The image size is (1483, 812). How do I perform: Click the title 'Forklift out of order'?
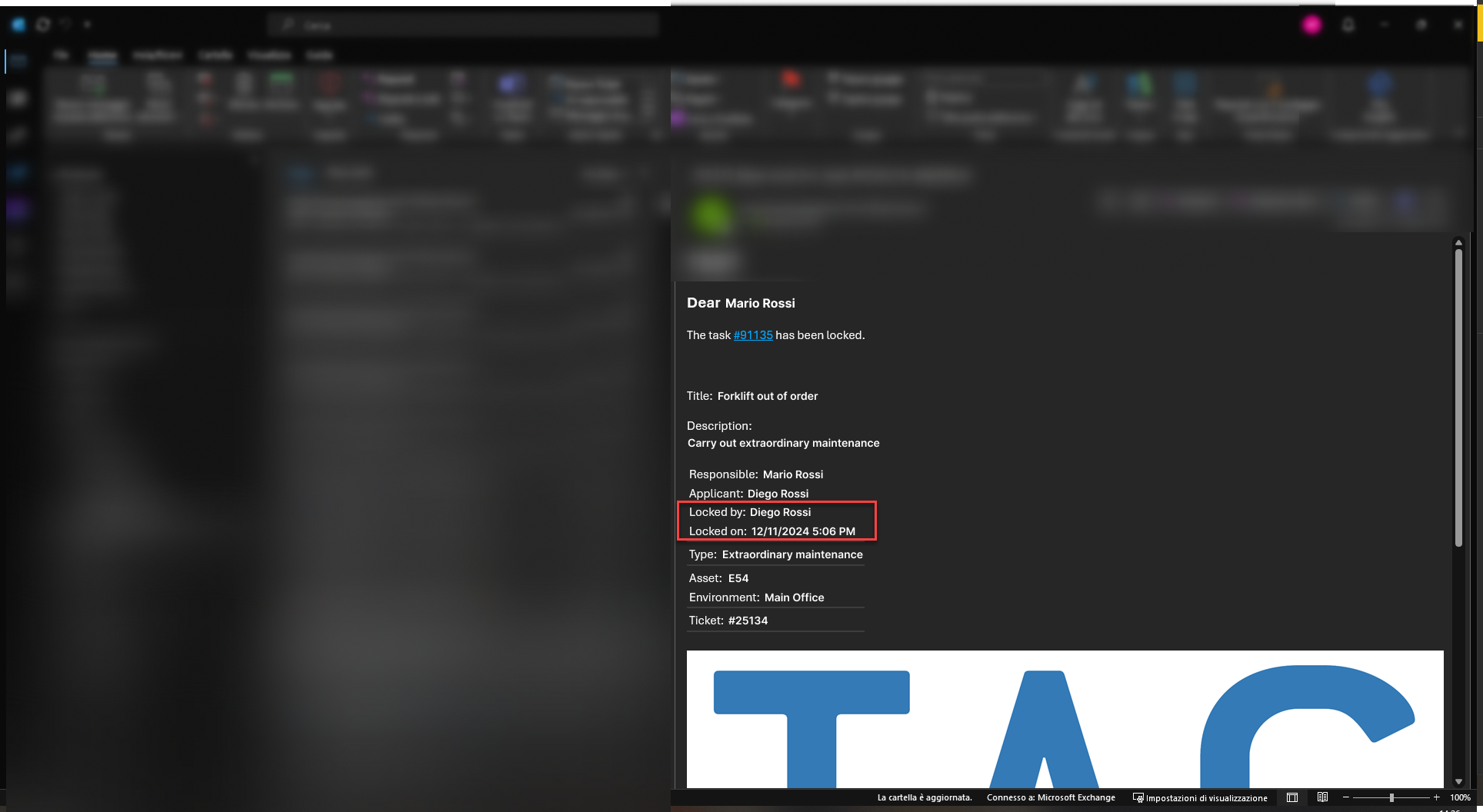click(x=768, y=396)
